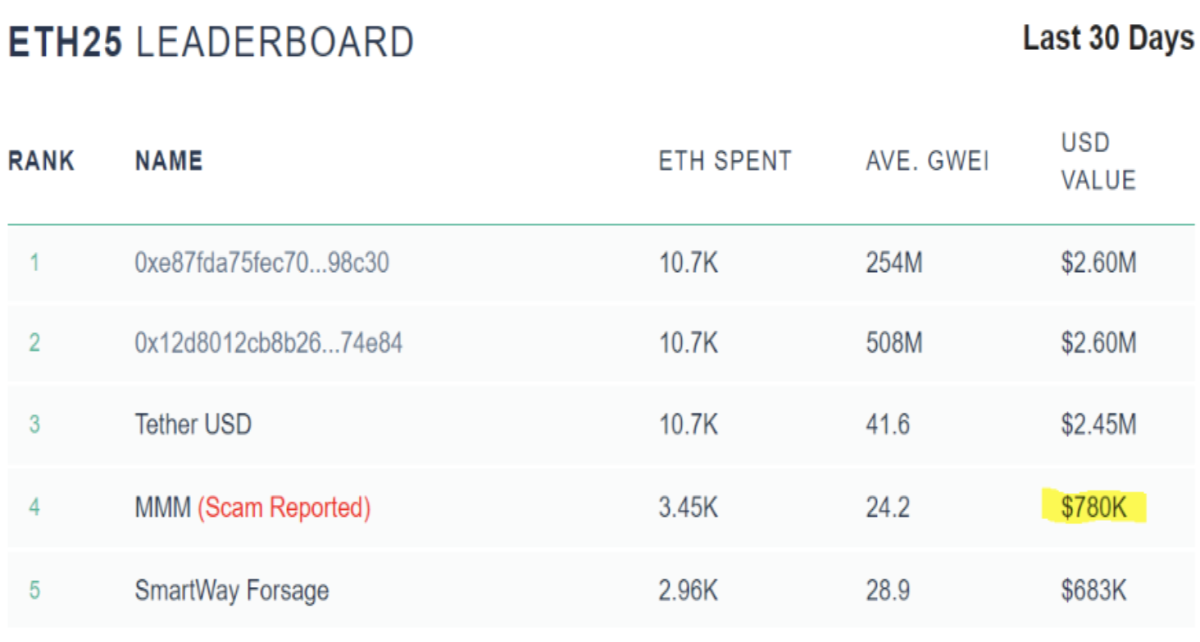The image size is (1200, 642).
Task: Select the Last 30 Days period
Action: point(1108,39)
